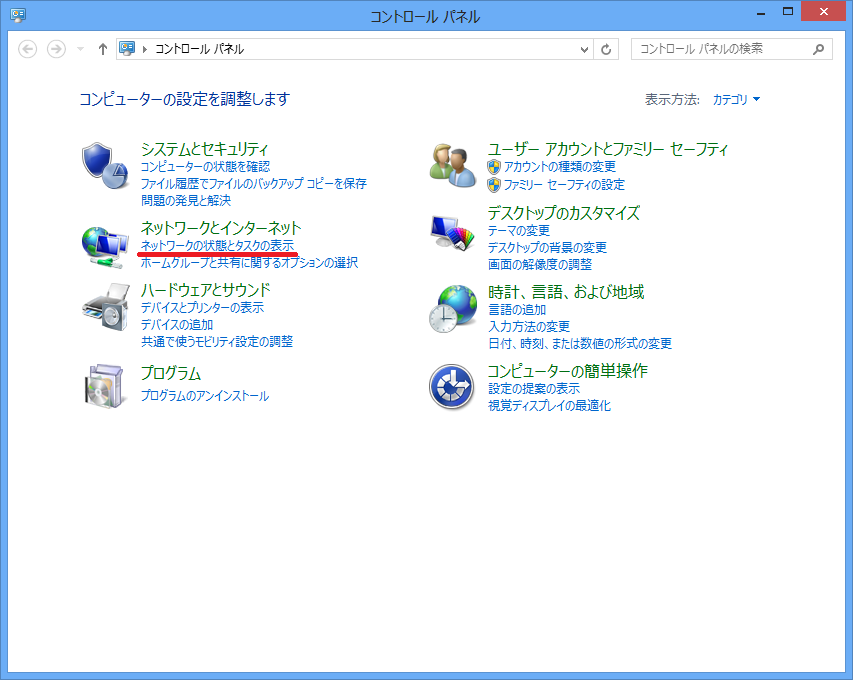Open ネットワークの状態とタスクの表示 link
853x680 pixels.
[218, 245]
